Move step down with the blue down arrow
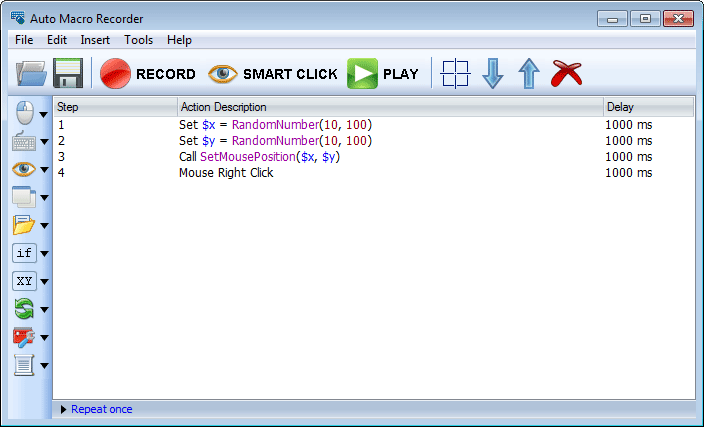The height and width of the screenshot is (427, 704). [x=493, y=73]
